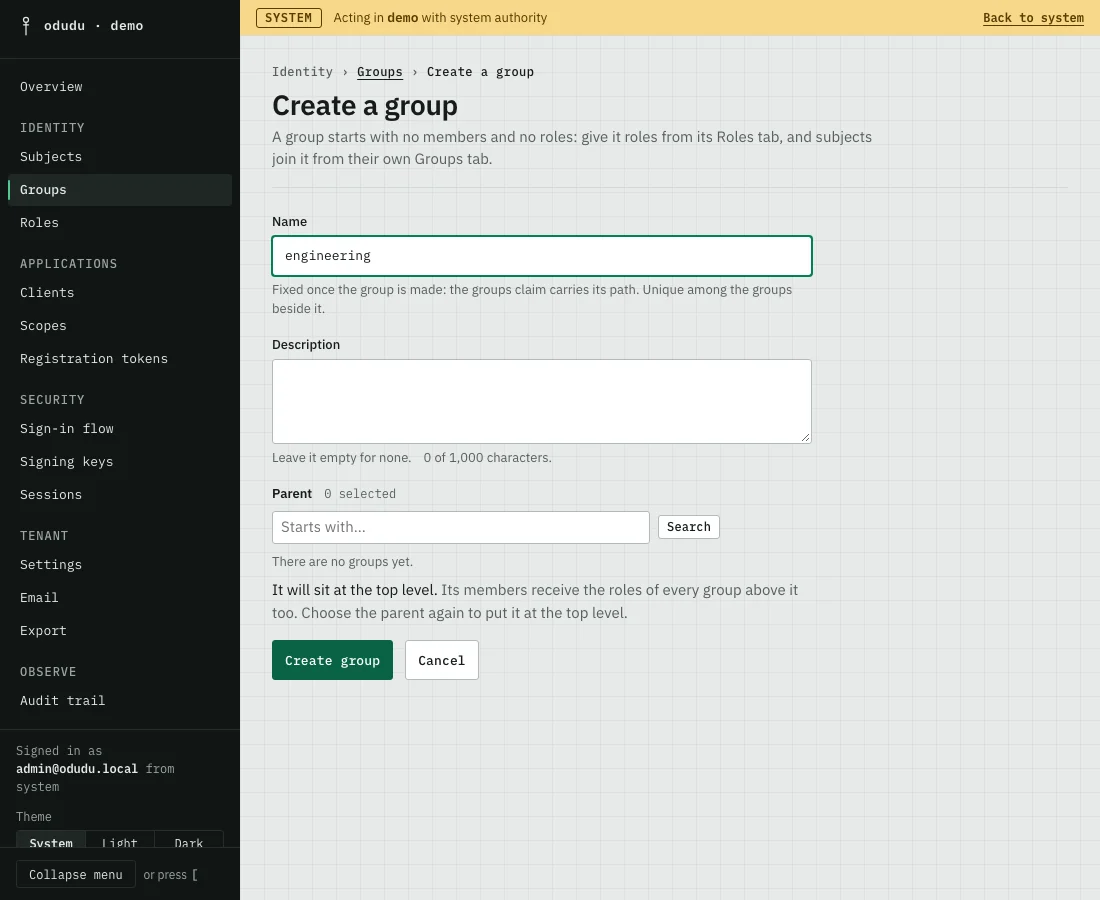Click the admin@odudu.local account text

[77, 769]
